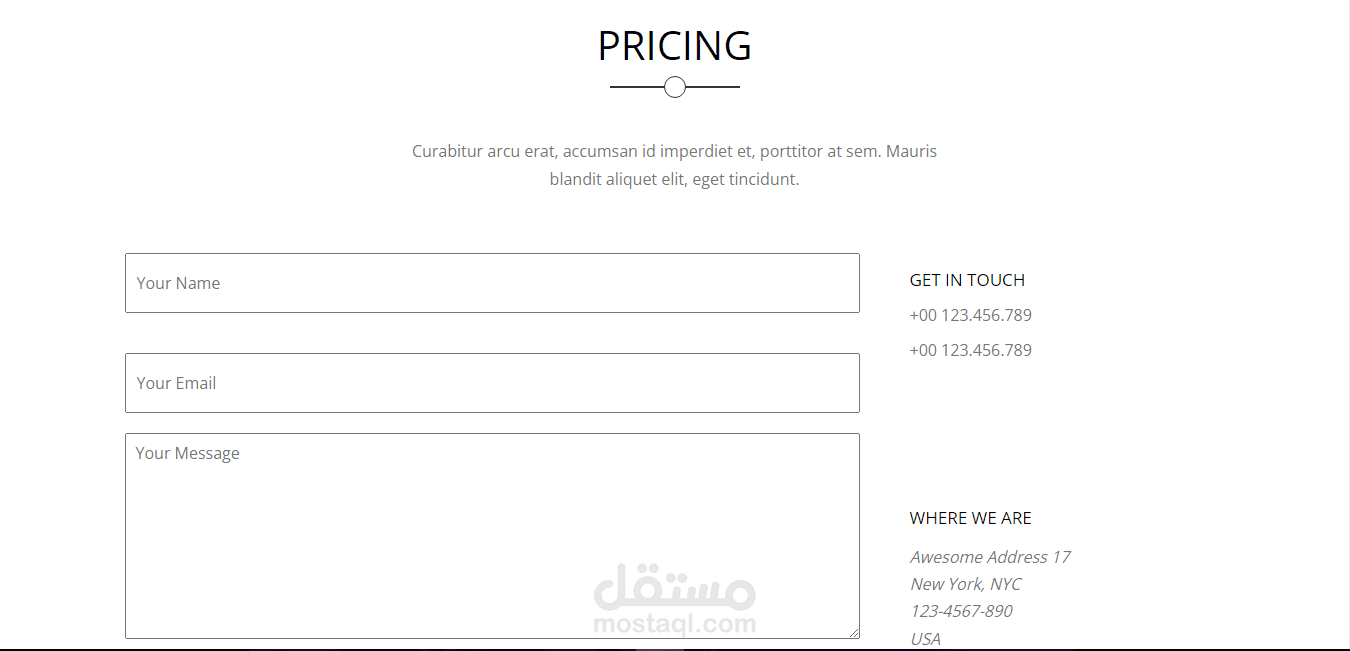The height and width of the screenshot is (651, 1350).
Task: Click the 123-4567-890 address line
Action: tap(961, 611)
